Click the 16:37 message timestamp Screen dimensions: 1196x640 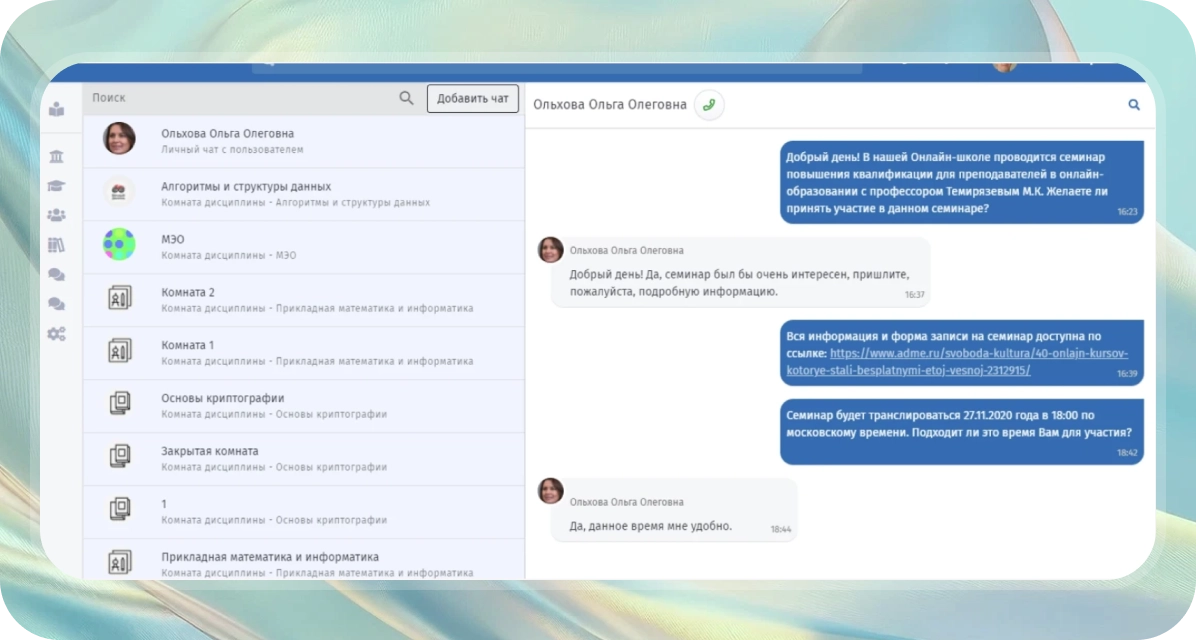coord(914,294)
